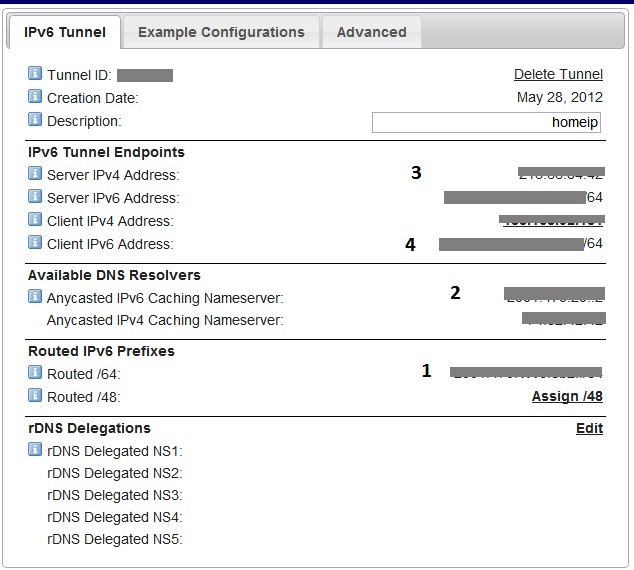Click info icon beside Tunnel ID
Viewport: 634px width, 570px height.
[x=35, y=75]
